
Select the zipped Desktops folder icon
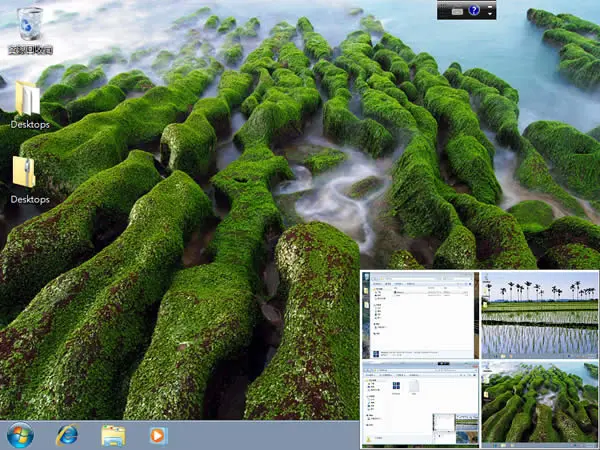tap(24, 172)
